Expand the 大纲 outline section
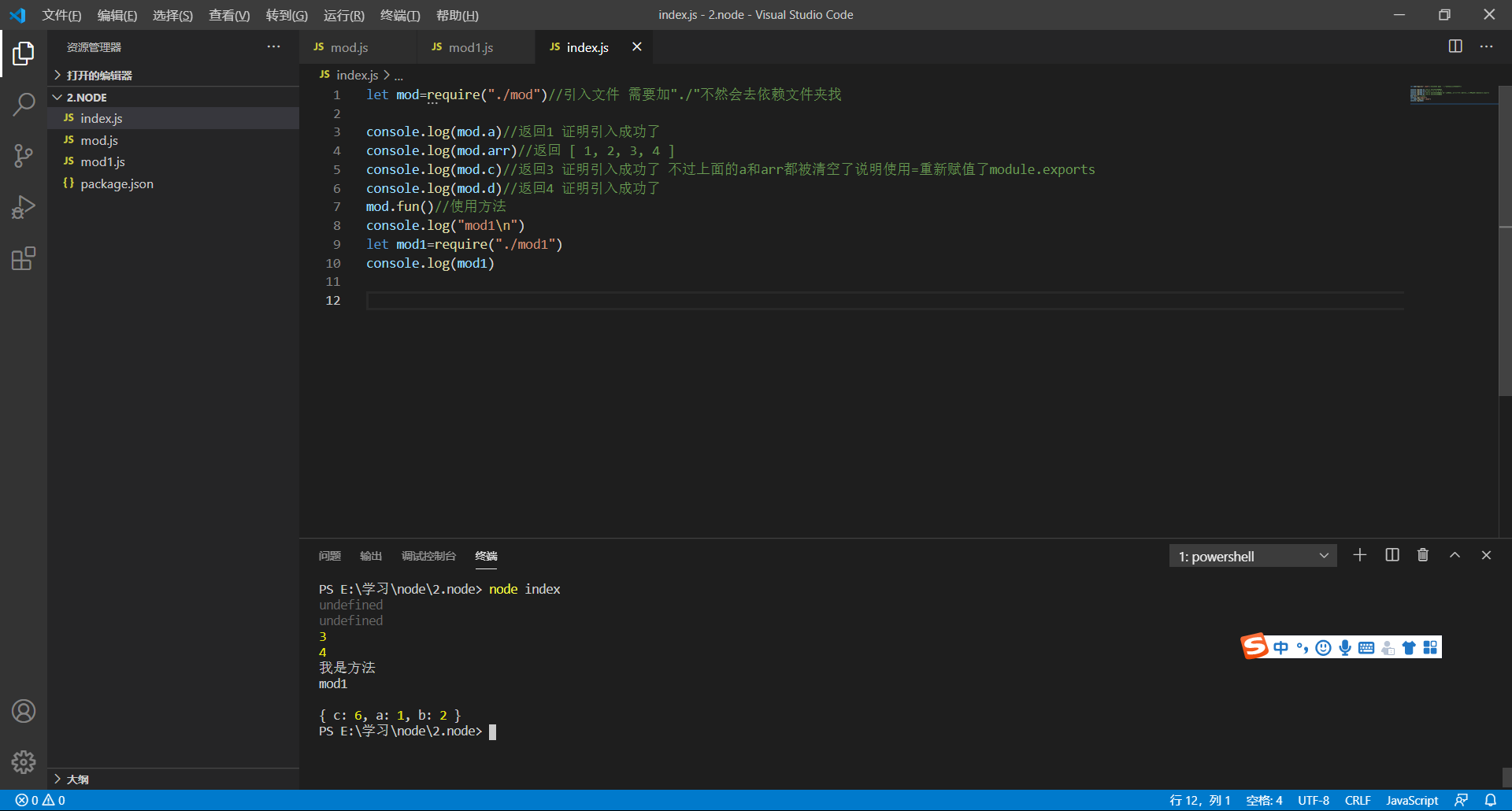 pyautogui.click(x=173, y=779)
